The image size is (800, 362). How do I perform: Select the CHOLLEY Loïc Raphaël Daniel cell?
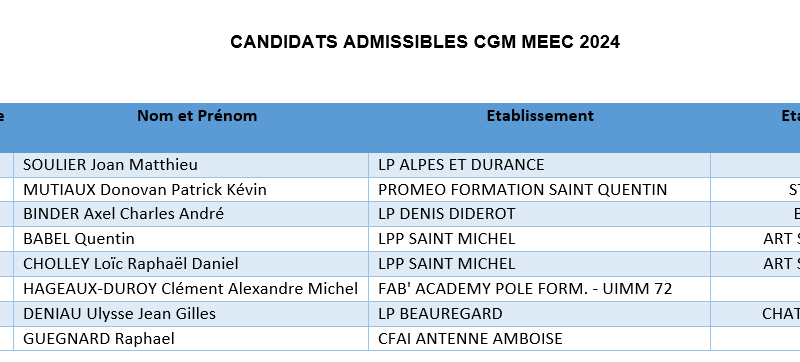[191, 264]
